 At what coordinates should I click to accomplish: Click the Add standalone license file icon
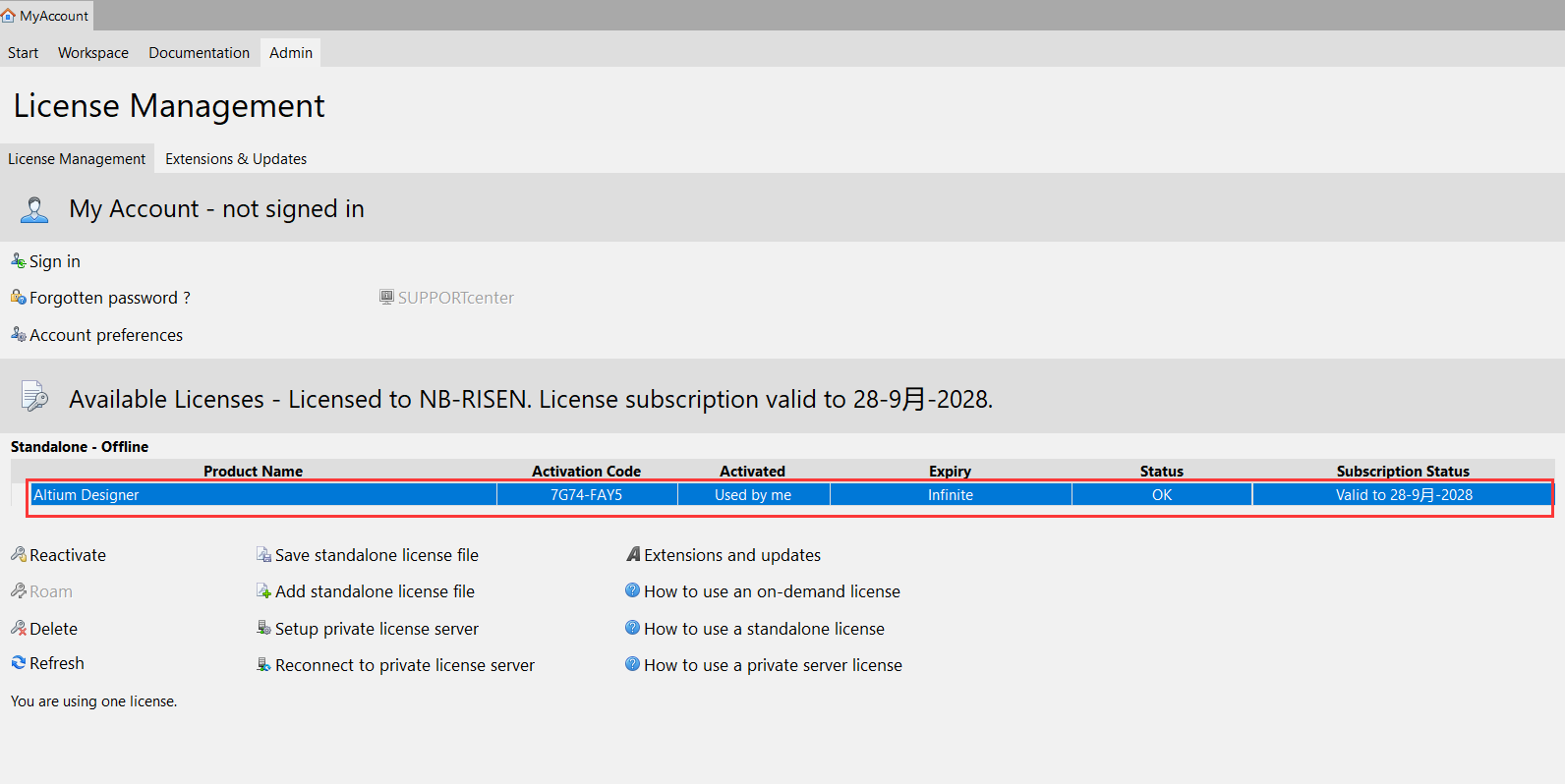click(263, 590)
